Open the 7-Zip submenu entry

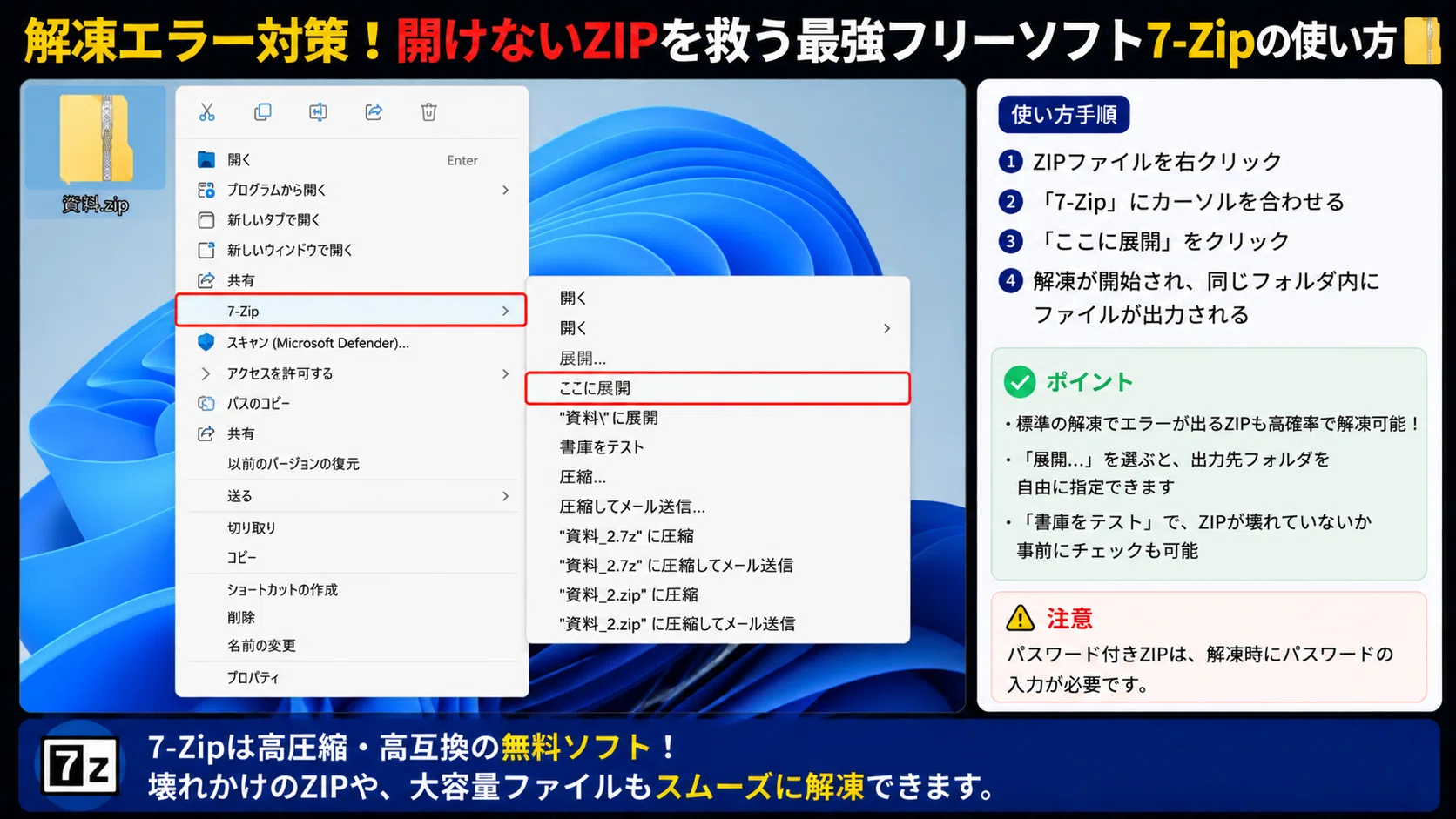tap(351, 311)
